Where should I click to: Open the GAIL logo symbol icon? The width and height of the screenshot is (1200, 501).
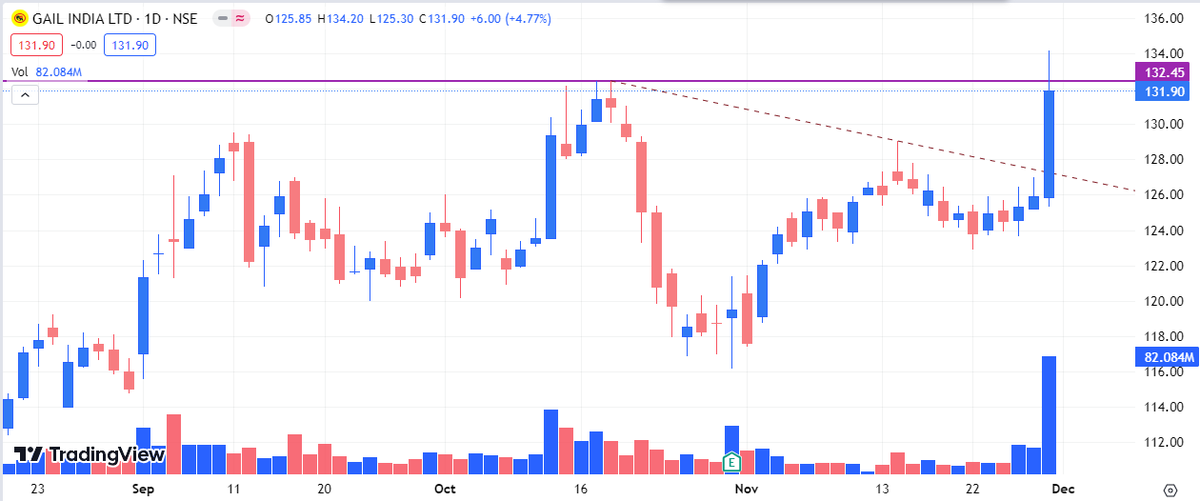point(19,19)
